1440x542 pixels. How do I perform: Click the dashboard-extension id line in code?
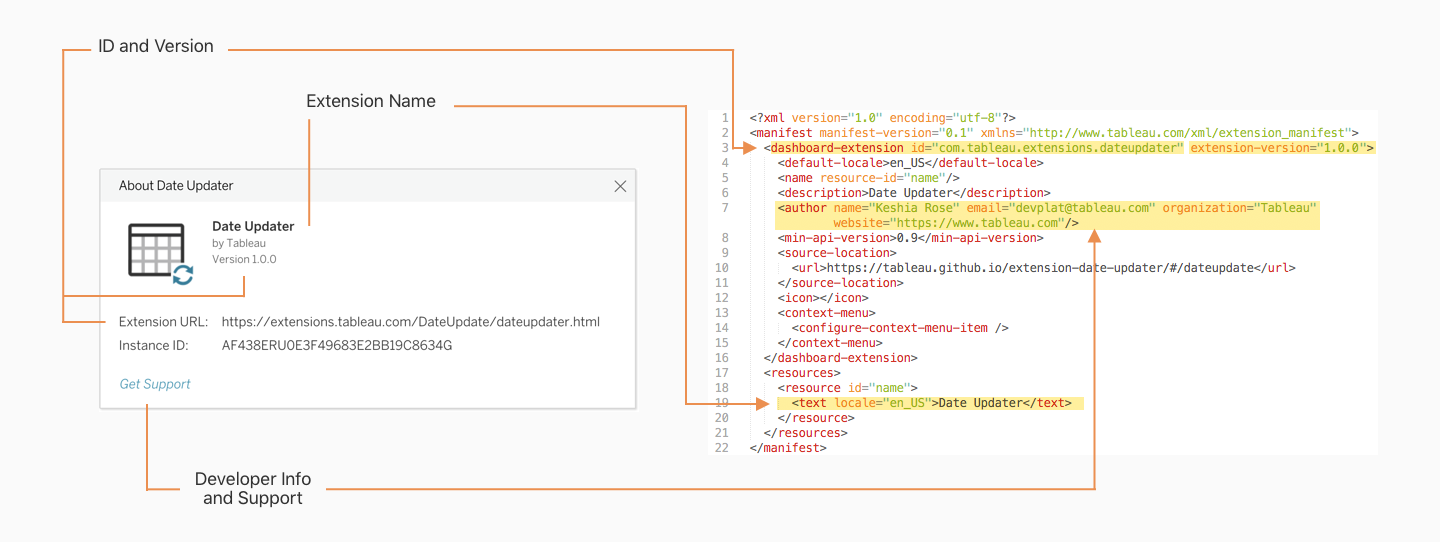(1069, 148)
